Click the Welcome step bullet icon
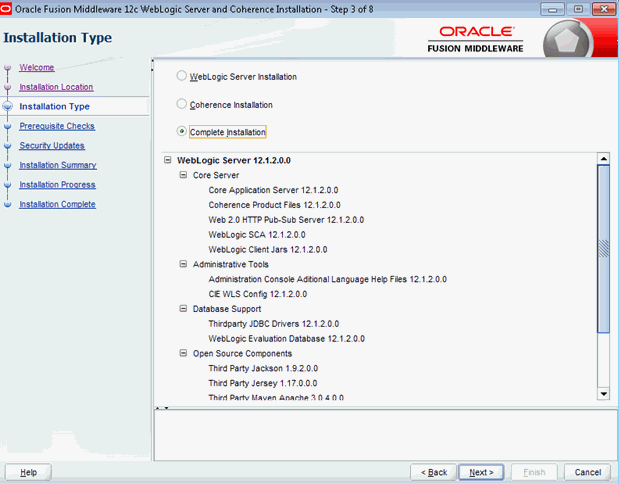619x484 pixels. (8, 68)
